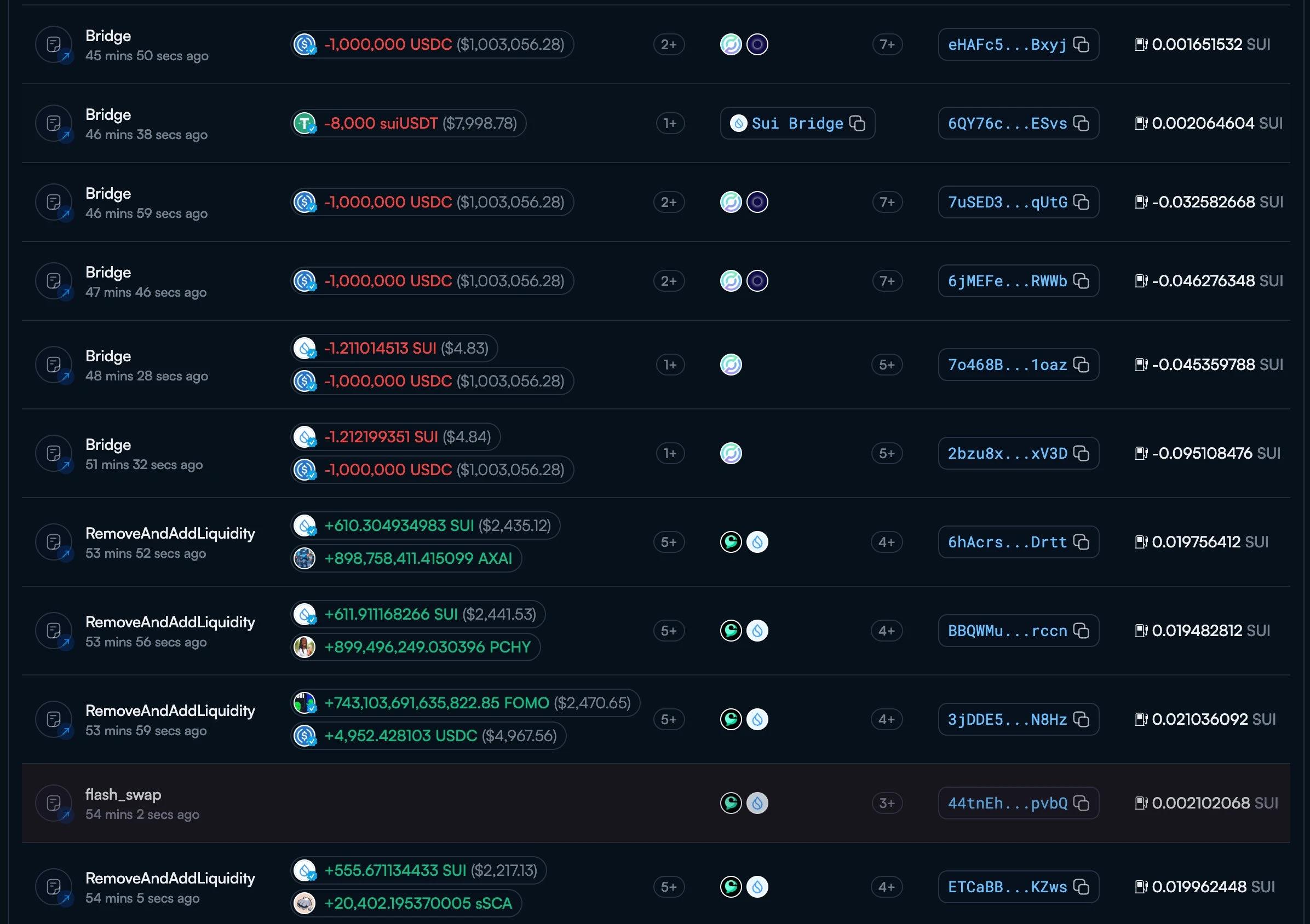The height and width of the screenshot is (924, 1310).
Task: Copy the 7uSED3...qUtG transaction hash
Action: [x=1081, y=202]
